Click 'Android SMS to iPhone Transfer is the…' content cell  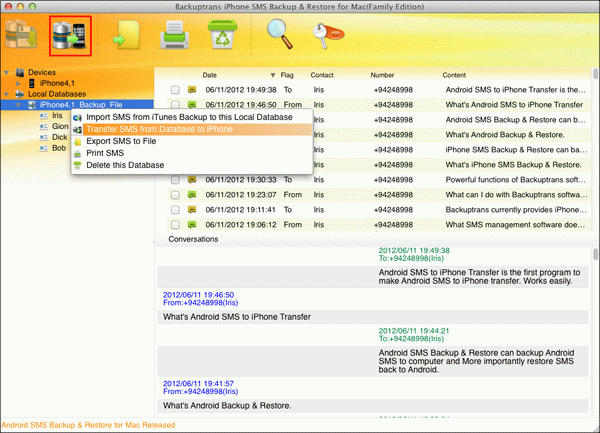click(x=515, y=90)
